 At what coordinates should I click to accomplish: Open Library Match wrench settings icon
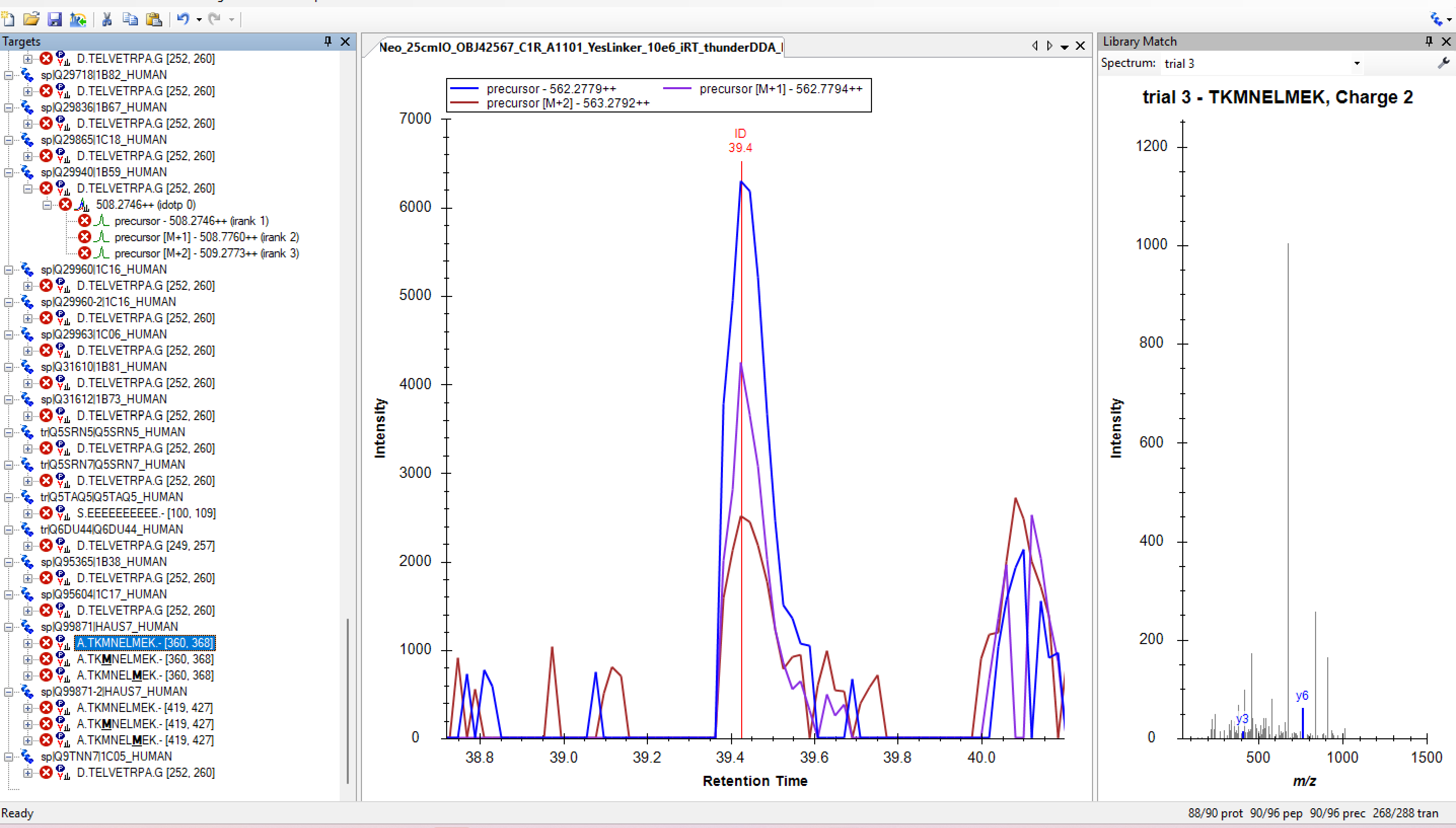pos(1443,63)
